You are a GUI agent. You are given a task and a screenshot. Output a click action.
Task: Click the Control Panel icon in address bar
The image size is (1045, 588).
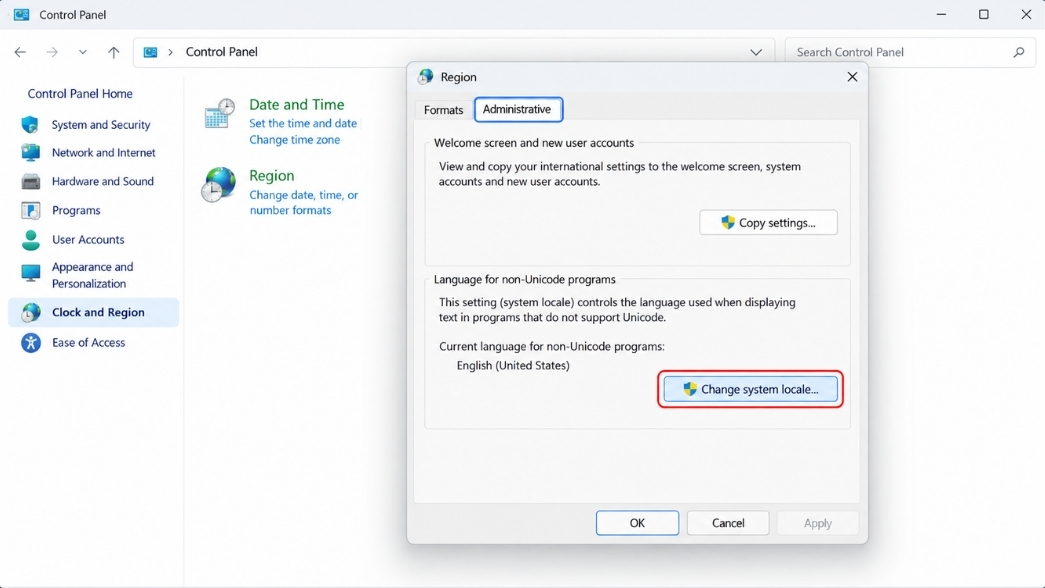point(151,52)
